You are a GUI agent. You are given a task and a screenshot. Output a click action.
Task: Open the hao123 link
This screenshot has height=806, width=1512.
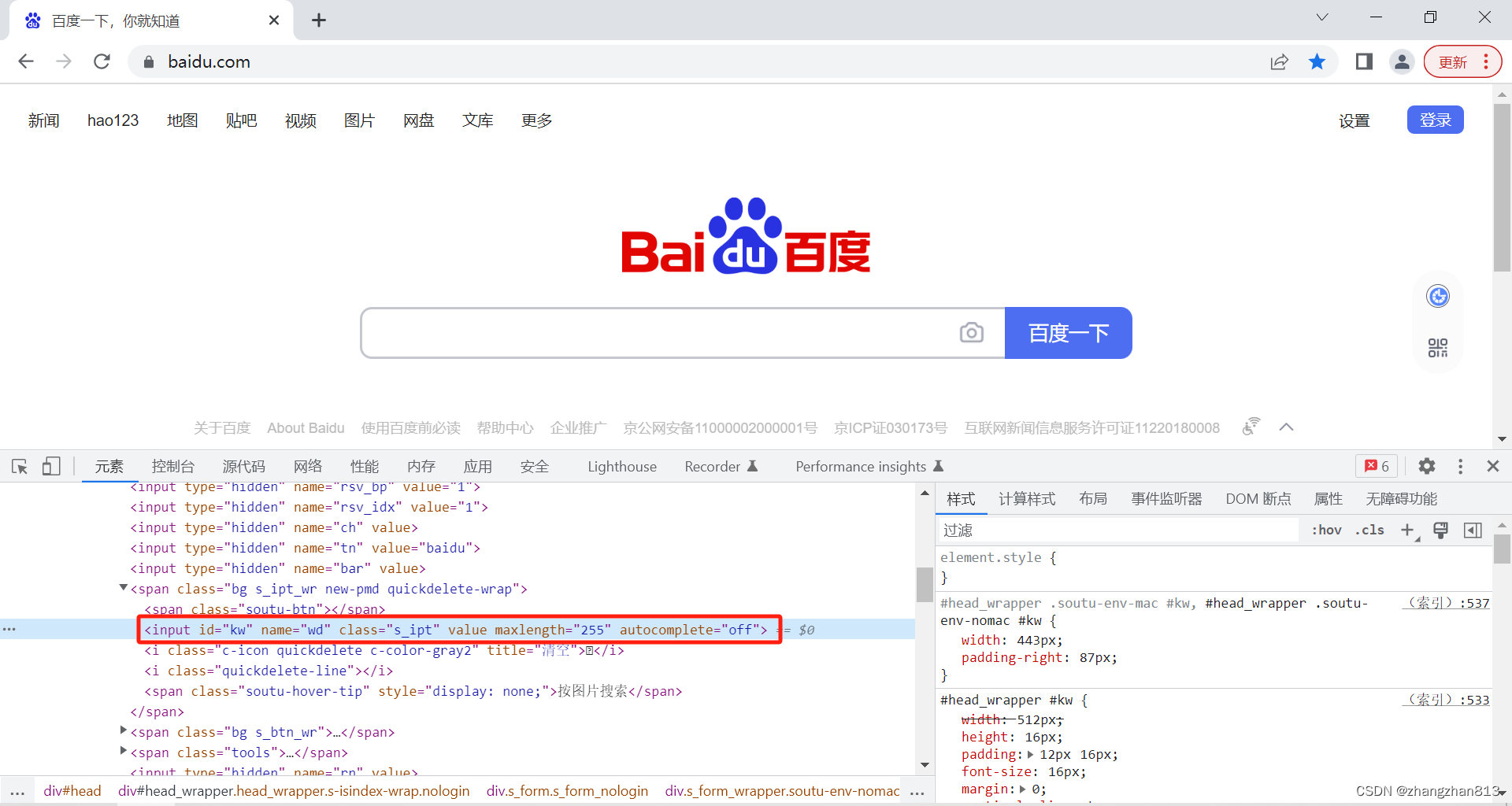pos(113,120)
